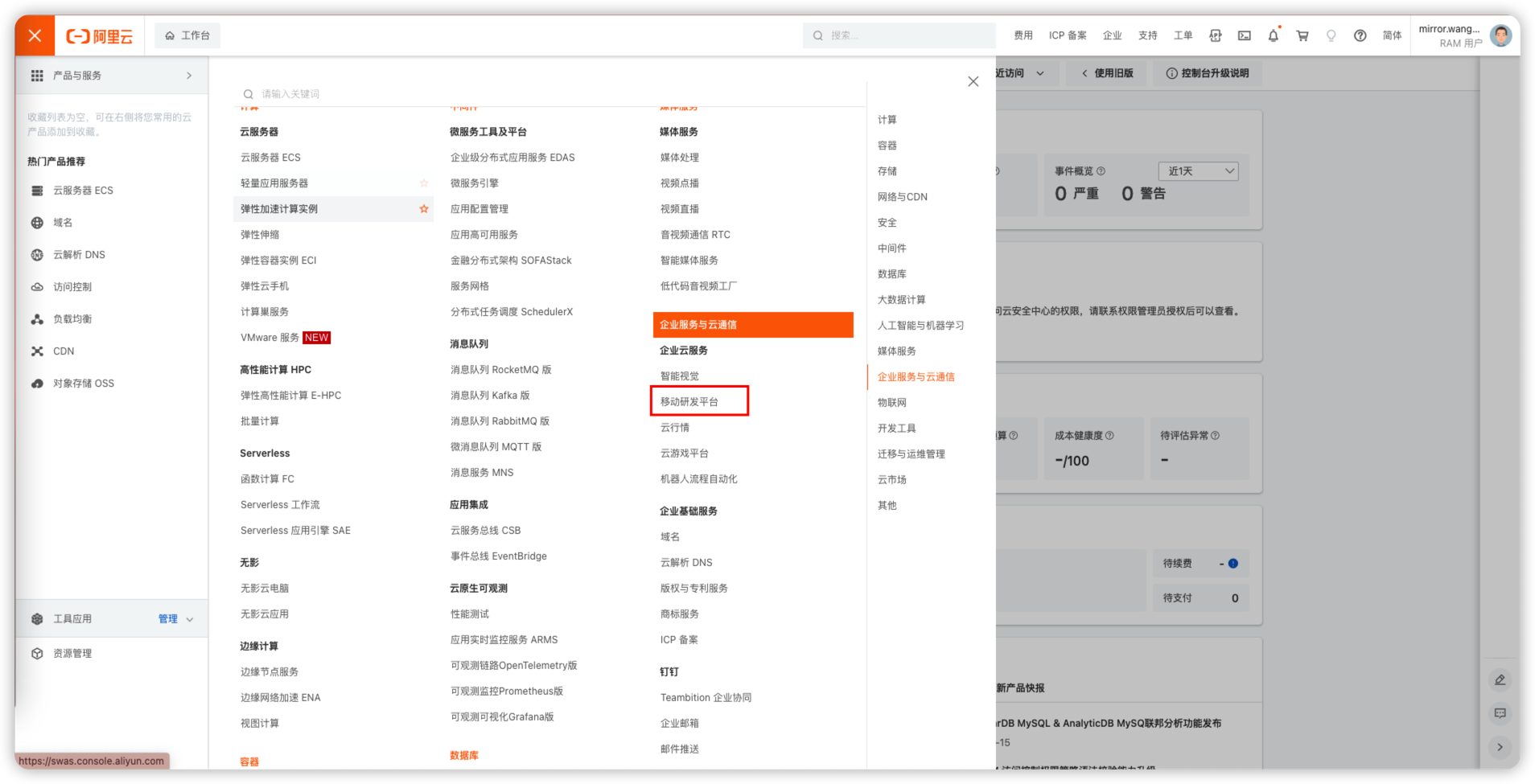
Task: Click the mirror.wang RAM 用户 account name
Action: pyautogui.click(x=1450, y=35)
